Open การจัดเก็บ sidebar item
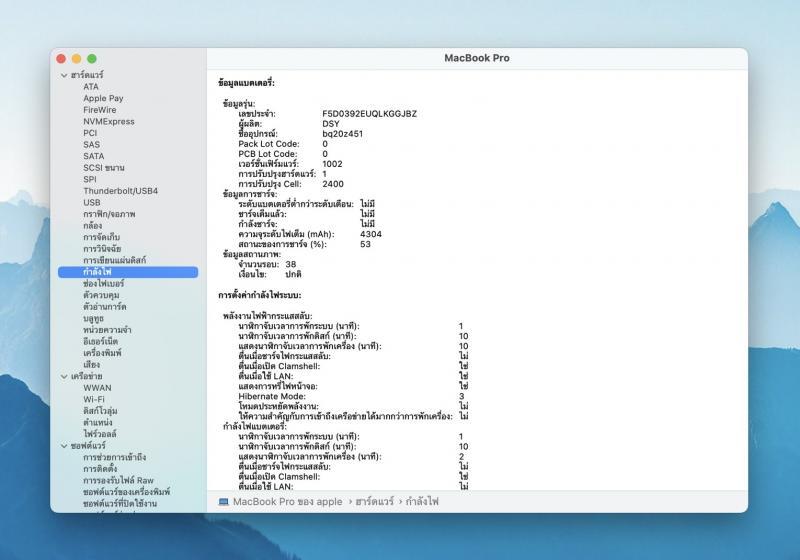Image resolution: width=800 pixels, height=560 pixels. click(x=102, y=237)
